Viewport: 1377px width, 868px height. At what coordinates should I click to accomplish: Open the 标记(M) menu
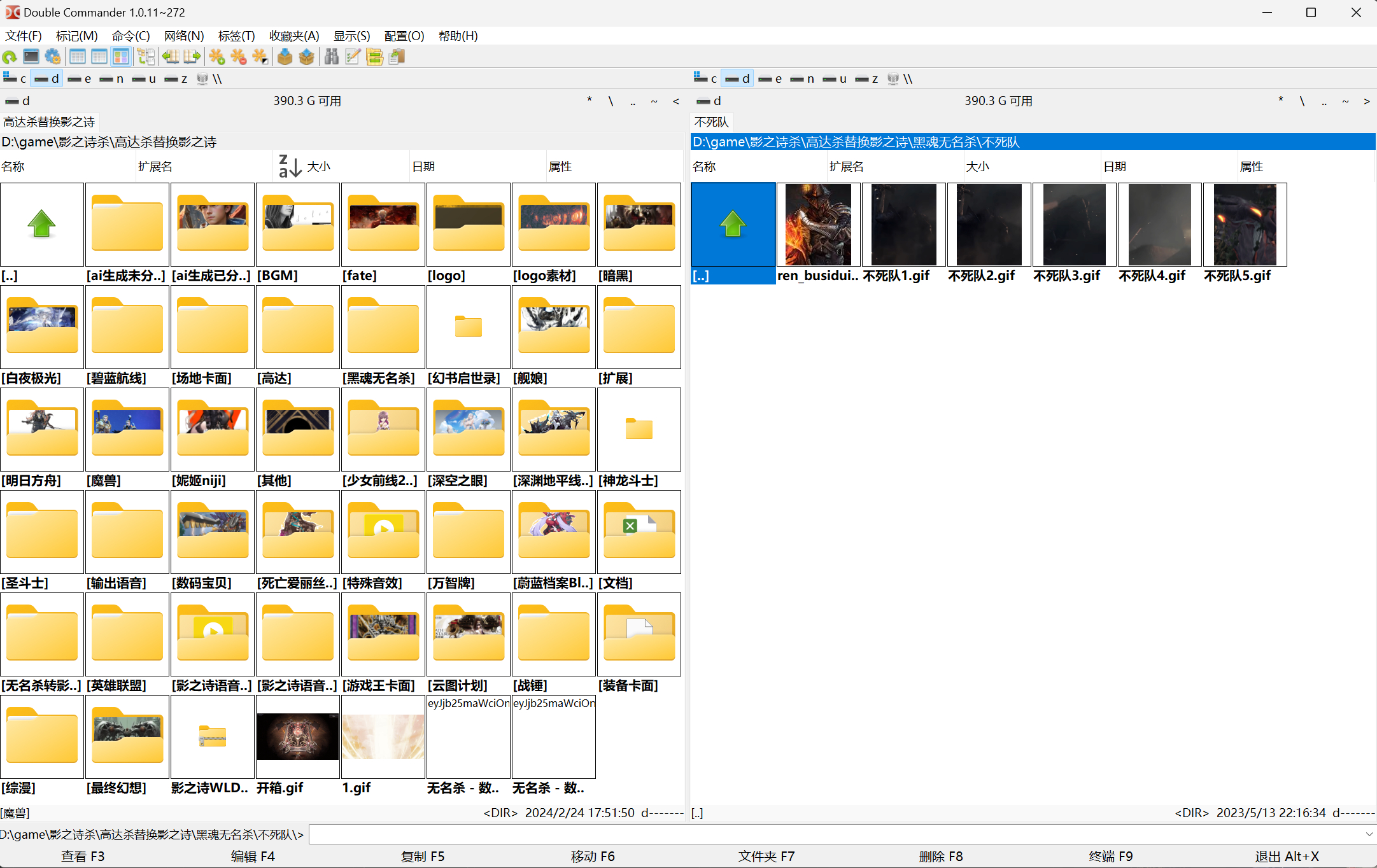coord(77,36)
